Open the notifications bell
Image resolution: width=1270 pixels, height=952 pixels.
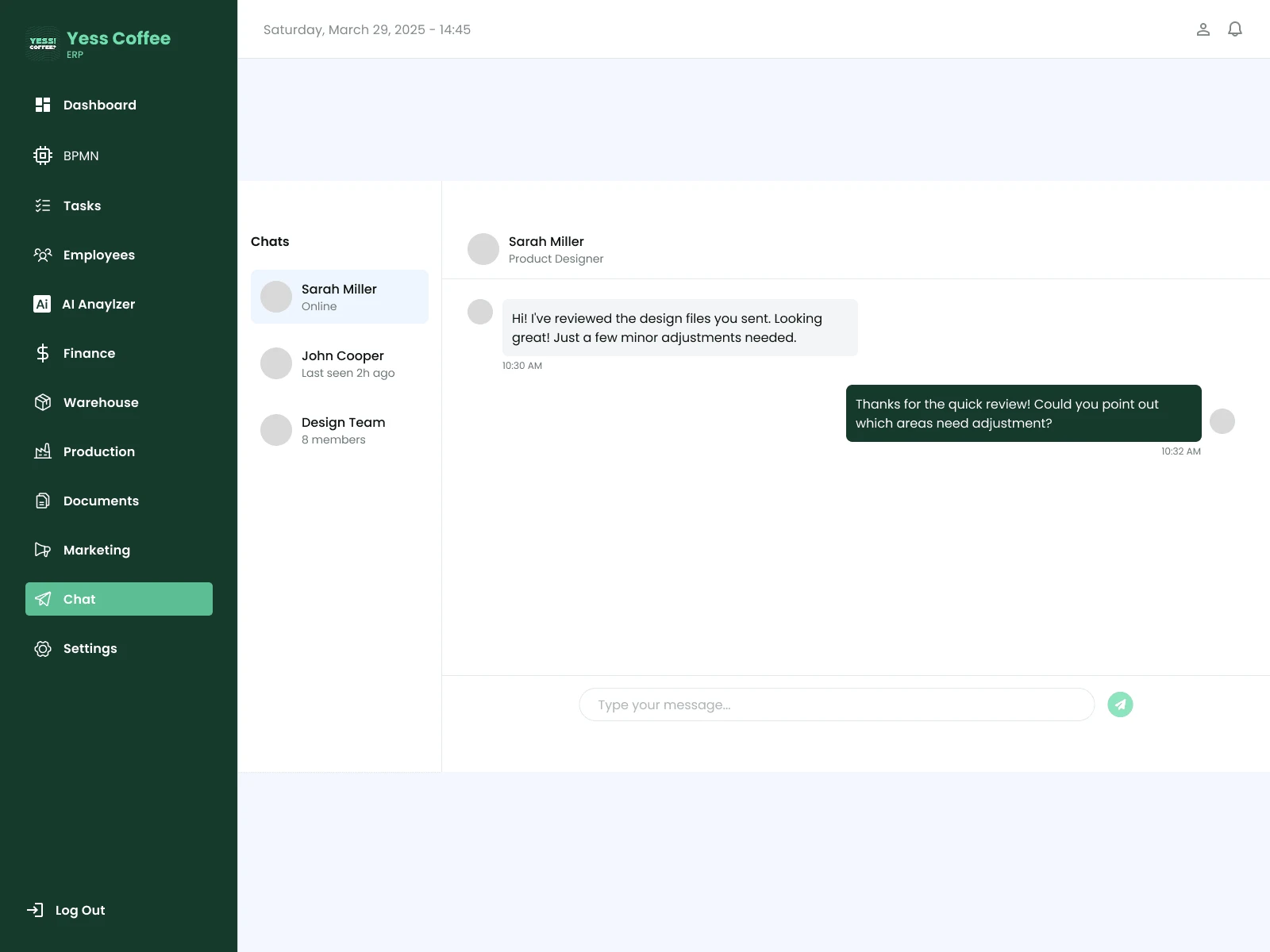pyautogui.click(x=1235, y=29)
